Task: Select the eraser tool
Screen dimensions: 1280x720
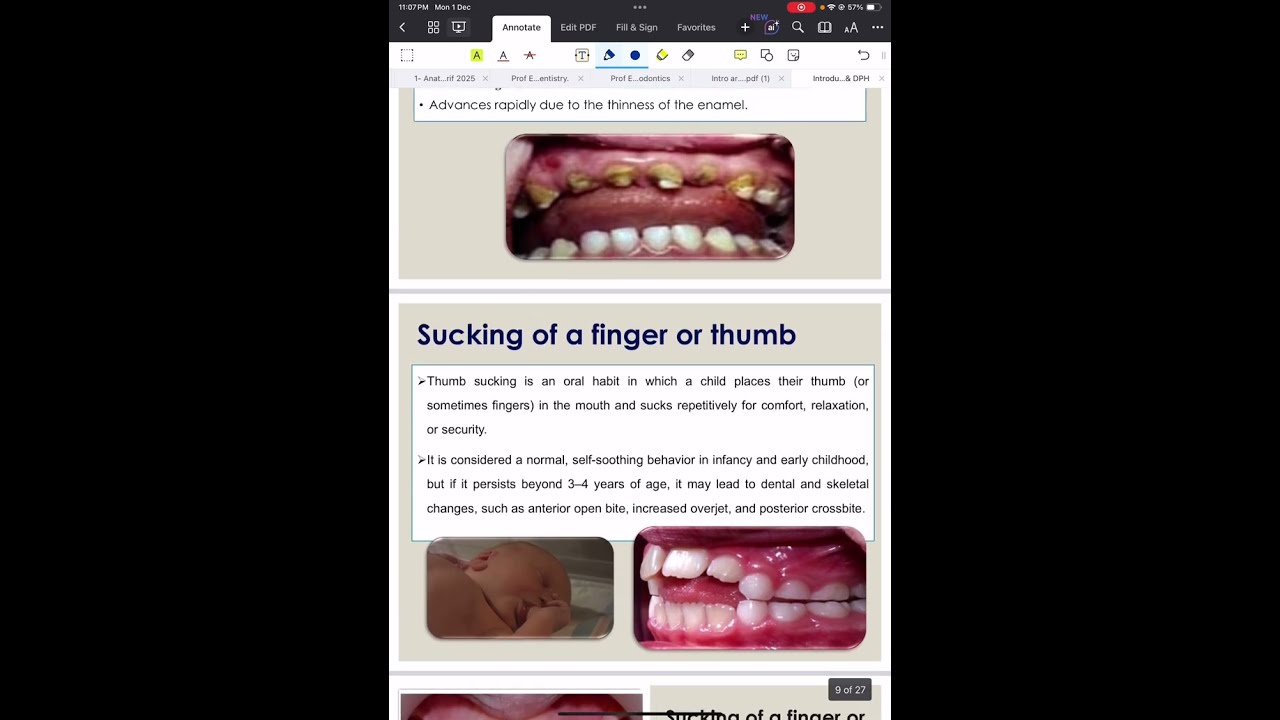Action: point(688,55)
